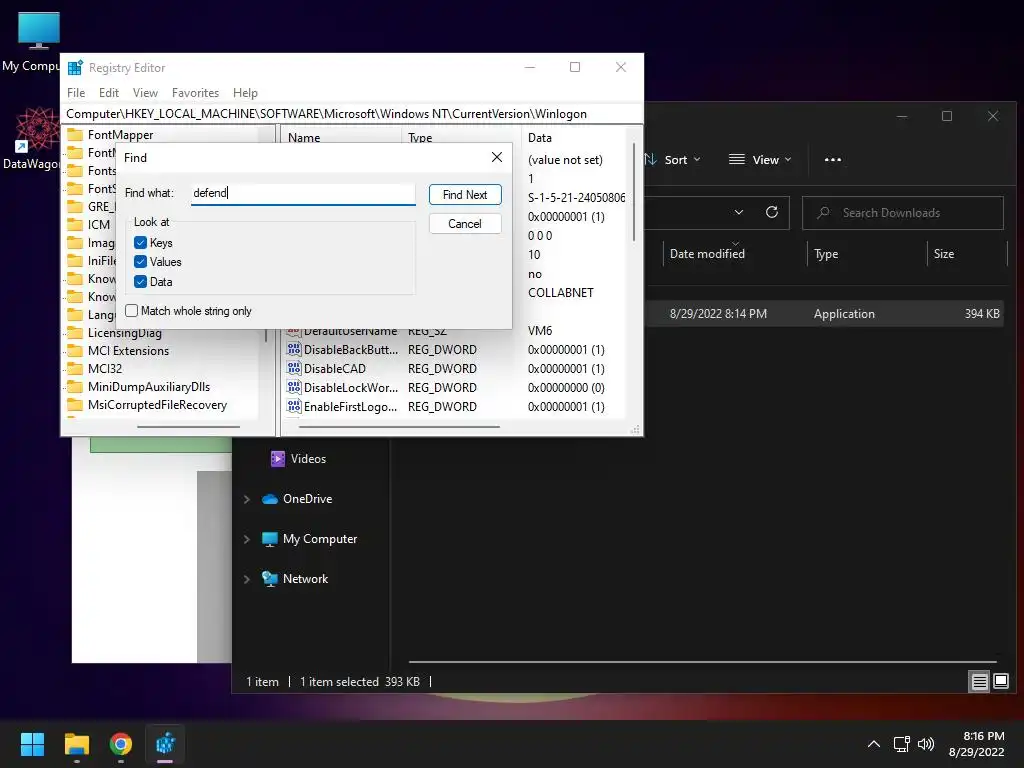
Task: Click the Registry Editor title icon
Action: tap(75, 67)
